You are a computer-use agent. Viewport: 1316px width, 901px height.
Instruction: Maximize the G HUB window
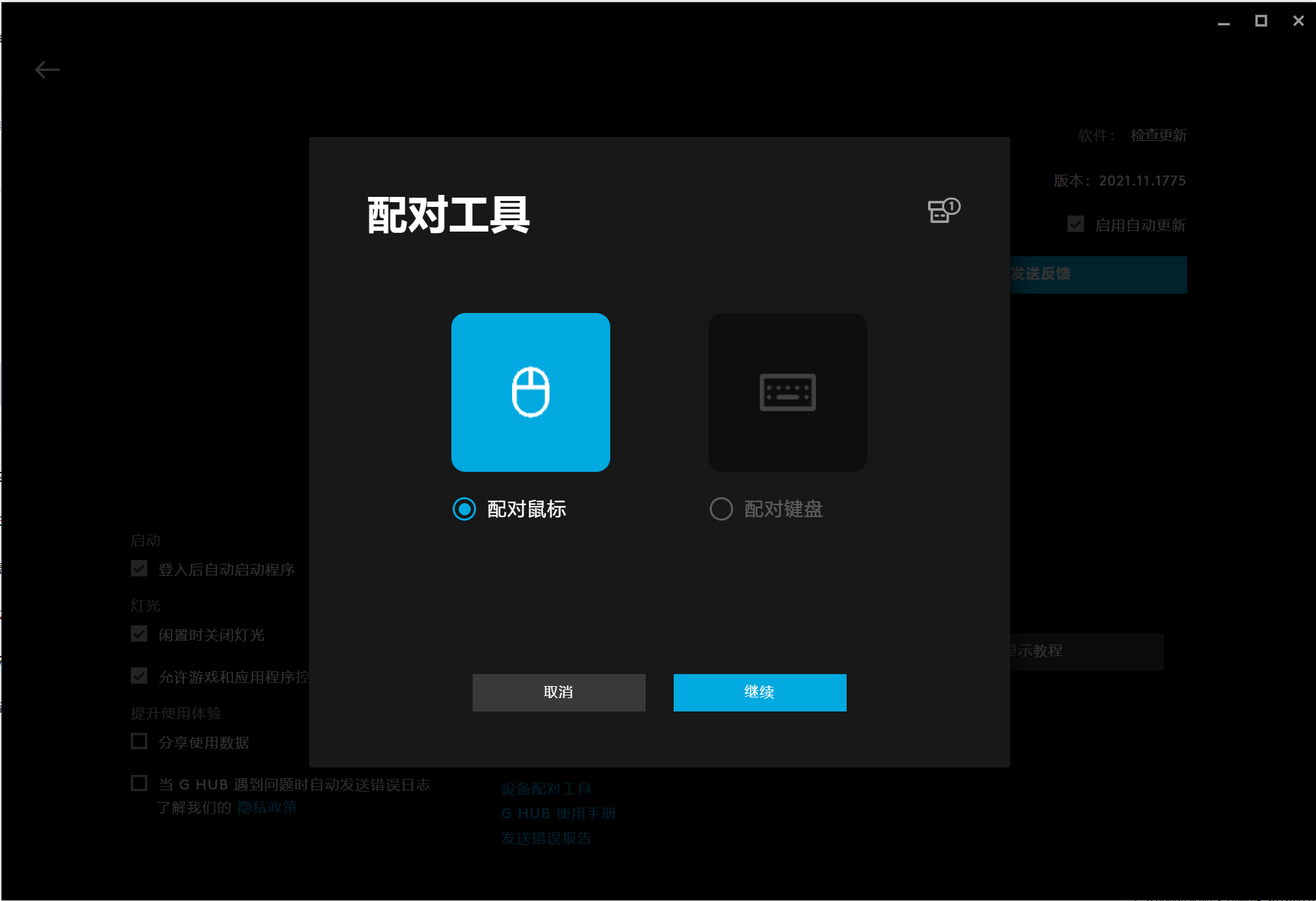(1261, 21)
